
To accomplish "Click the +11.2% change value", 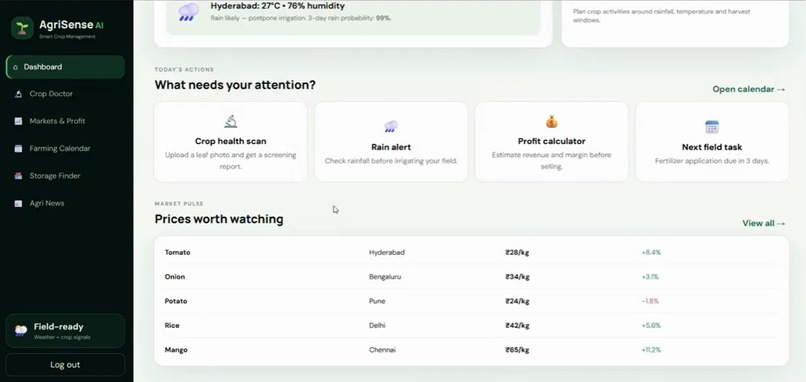I will 651,350.
